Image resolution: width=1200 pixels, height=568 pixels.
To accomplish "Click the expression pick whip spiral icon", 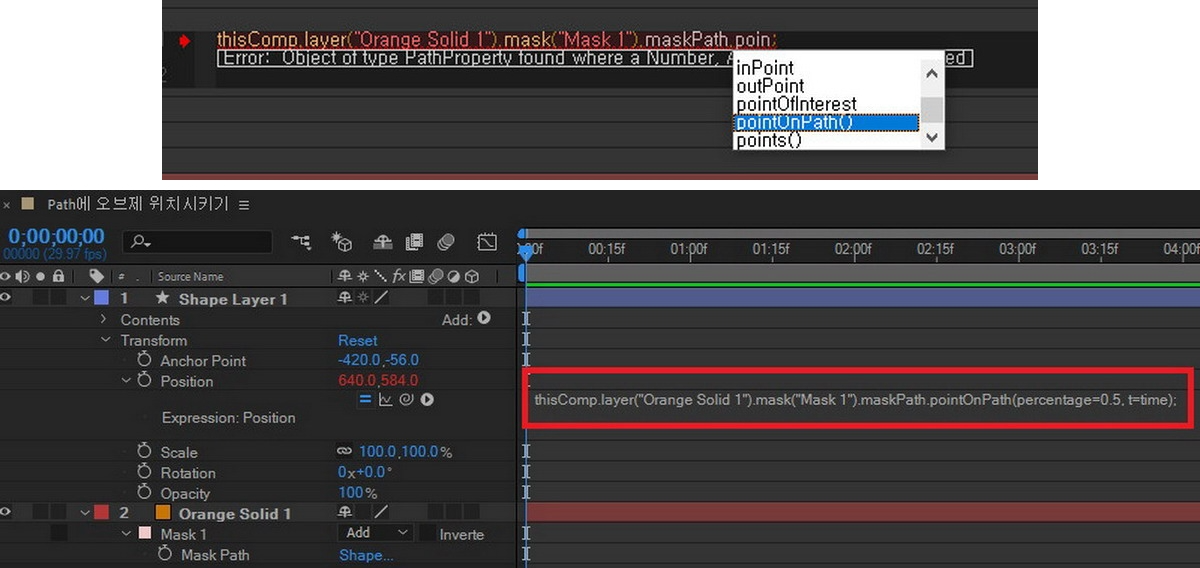I will coord(407,400).
